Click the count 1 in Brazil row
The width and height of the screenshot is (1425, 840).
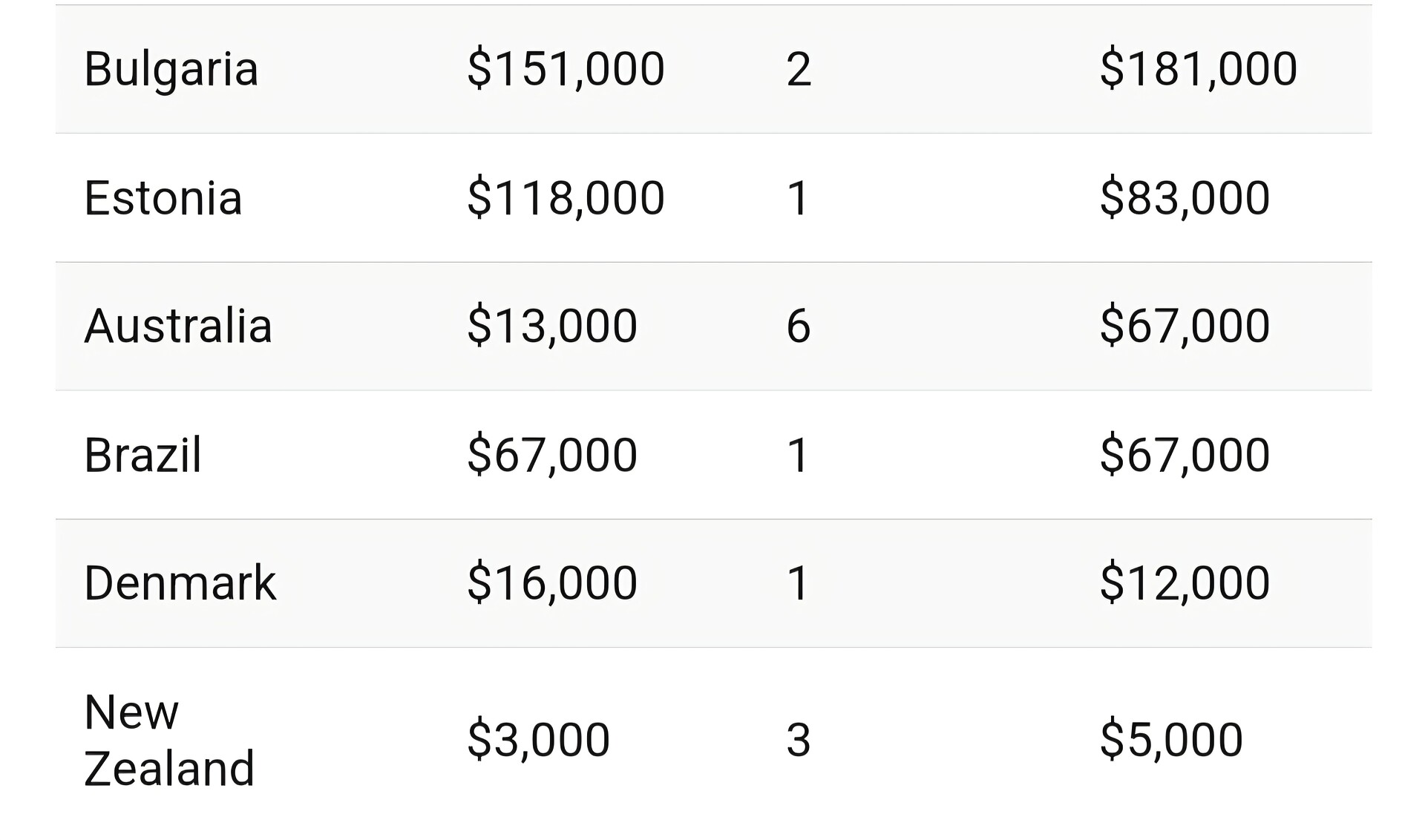(798, 455)
